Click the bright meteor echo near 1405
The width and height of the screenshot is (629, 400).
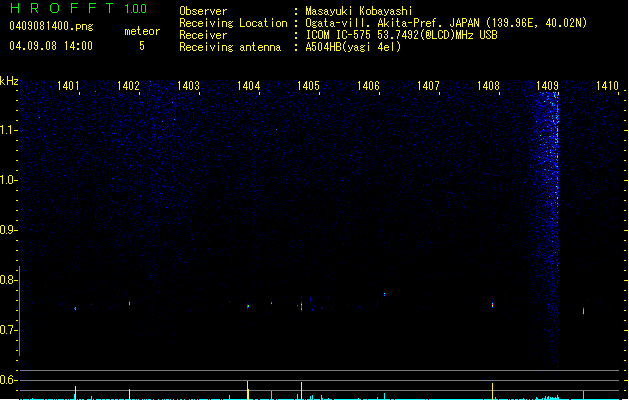[x=301, y=306]
